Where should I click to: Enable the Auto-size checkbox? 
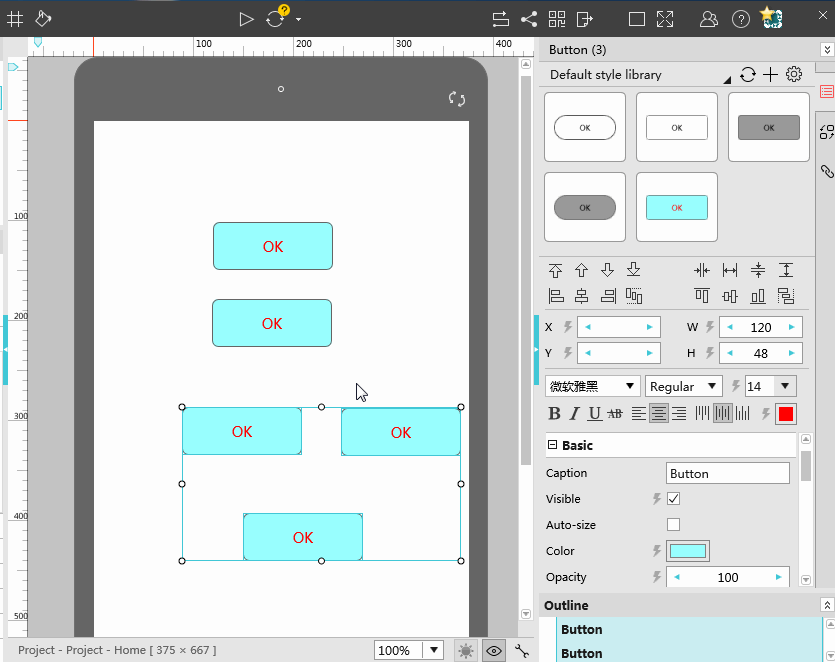tap(673, 525)
